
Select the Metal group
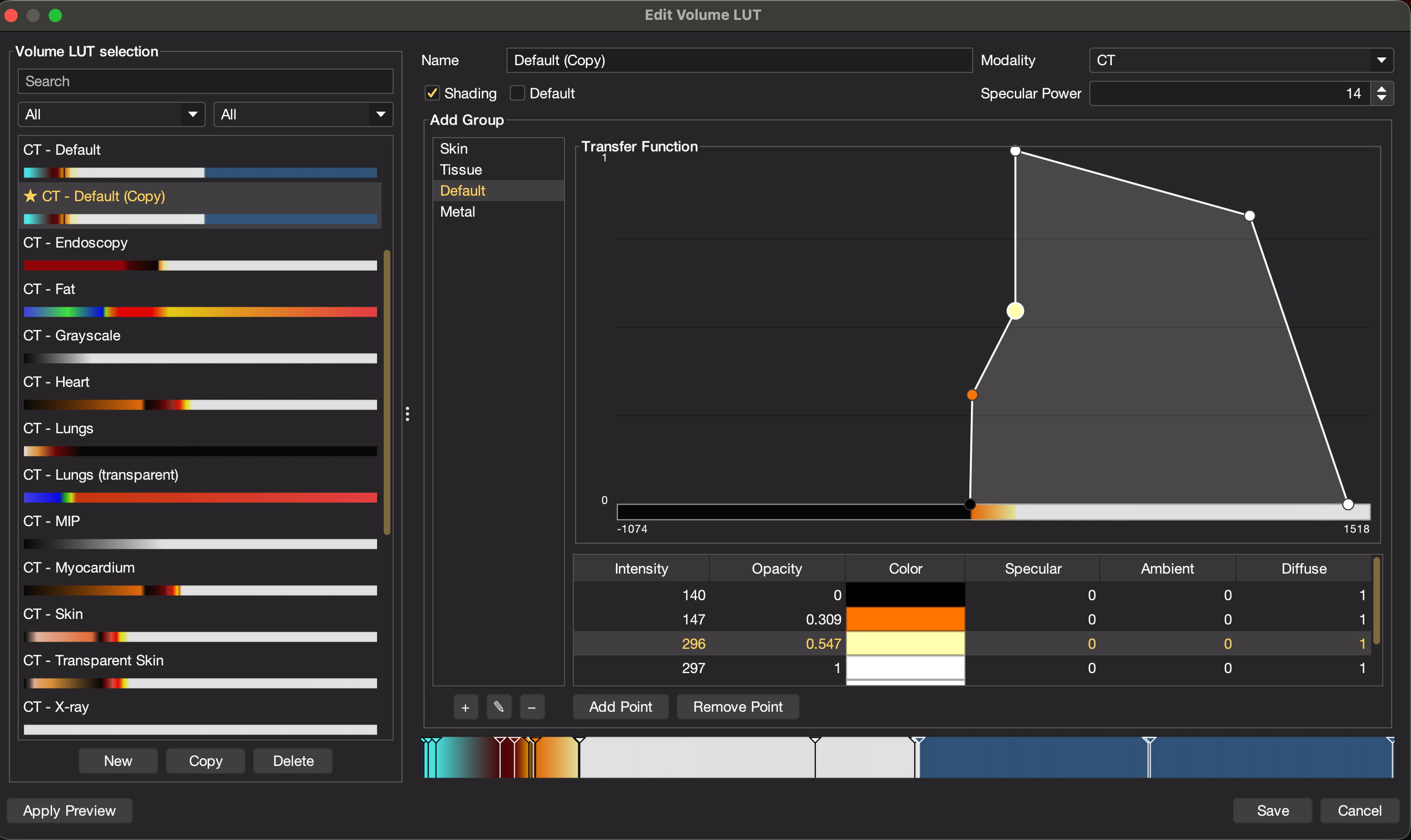(498, 211)
